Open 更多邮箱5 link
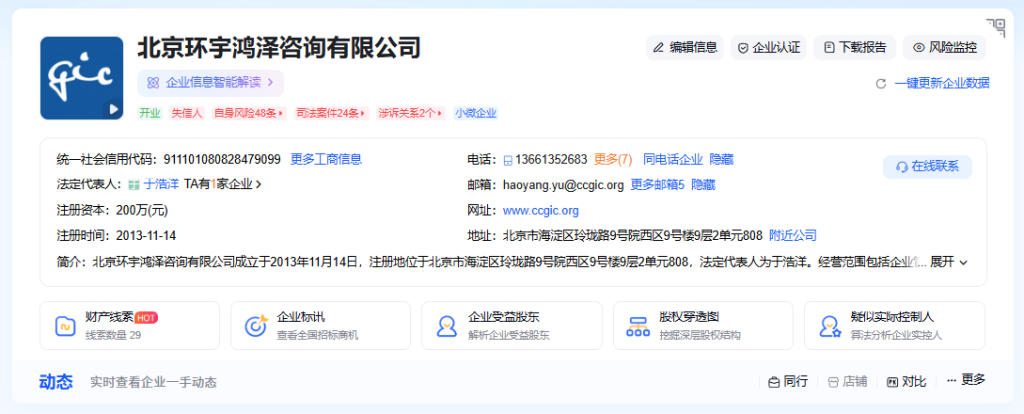 (x=657, y=185)
